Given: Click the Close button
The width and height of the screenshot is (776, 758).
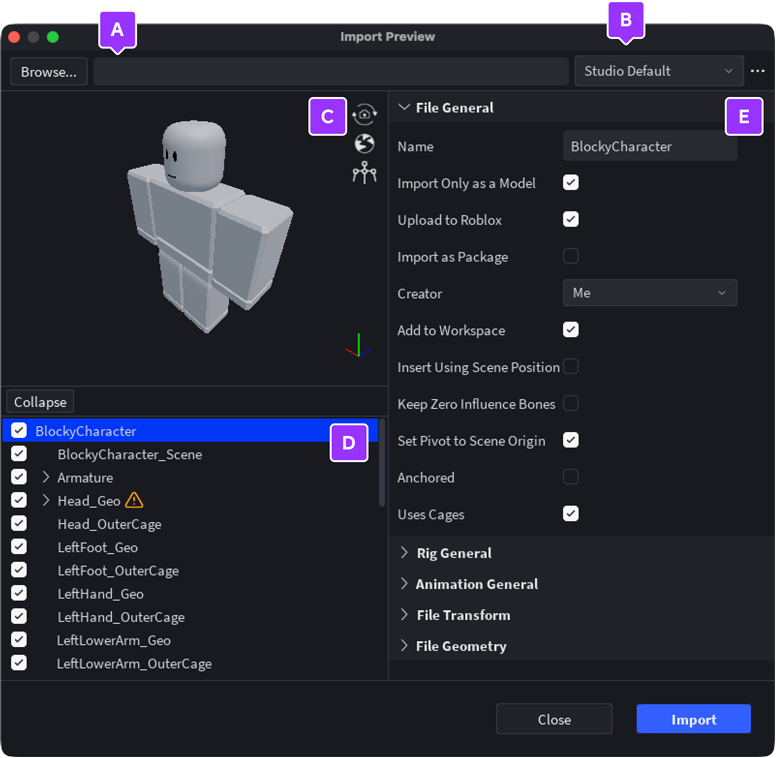Looking at the screenshot, I should 554,719.
